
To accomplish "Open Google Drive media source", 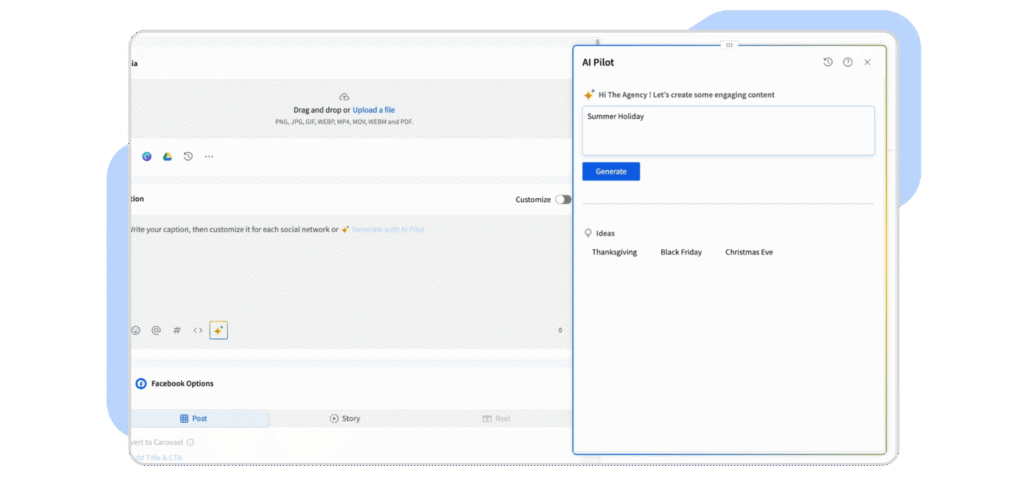I will (x=167, y=157).
